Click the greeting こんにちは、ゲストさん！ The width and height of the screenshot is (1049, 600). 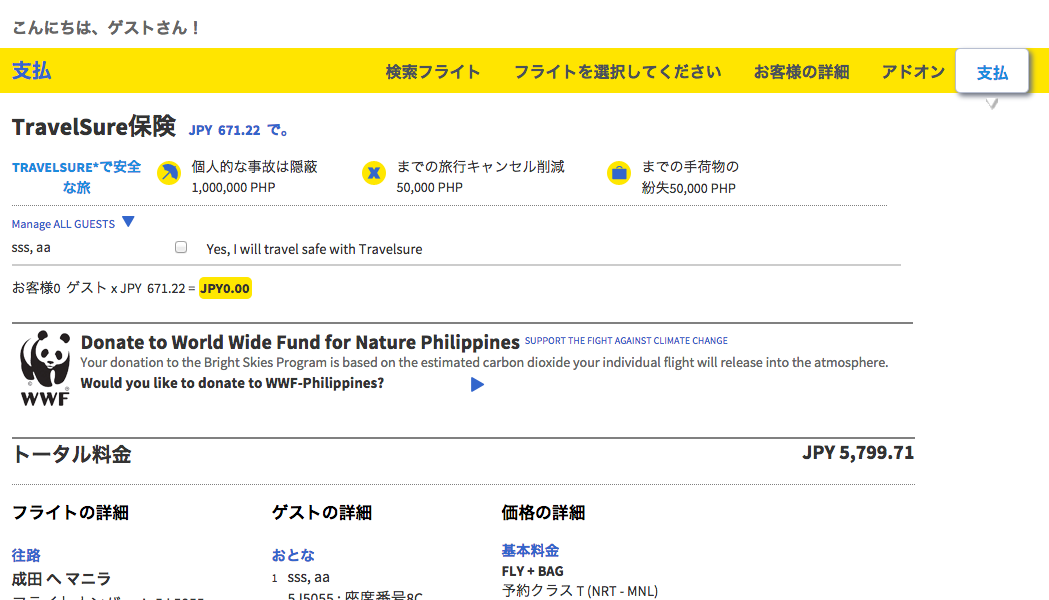[106, 28]
